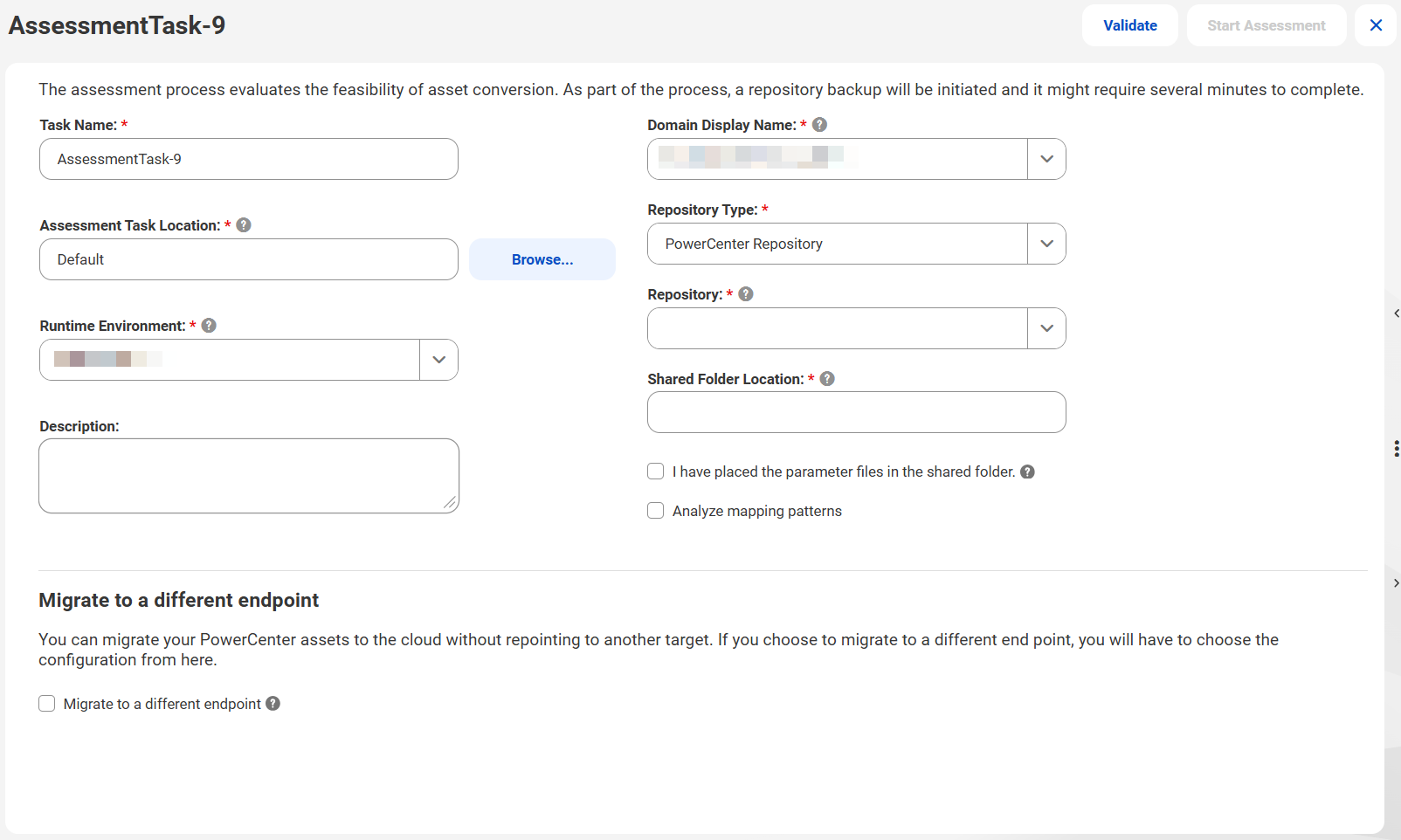Click the 'Migrate to a different endpoint' heading

point(178,600)
